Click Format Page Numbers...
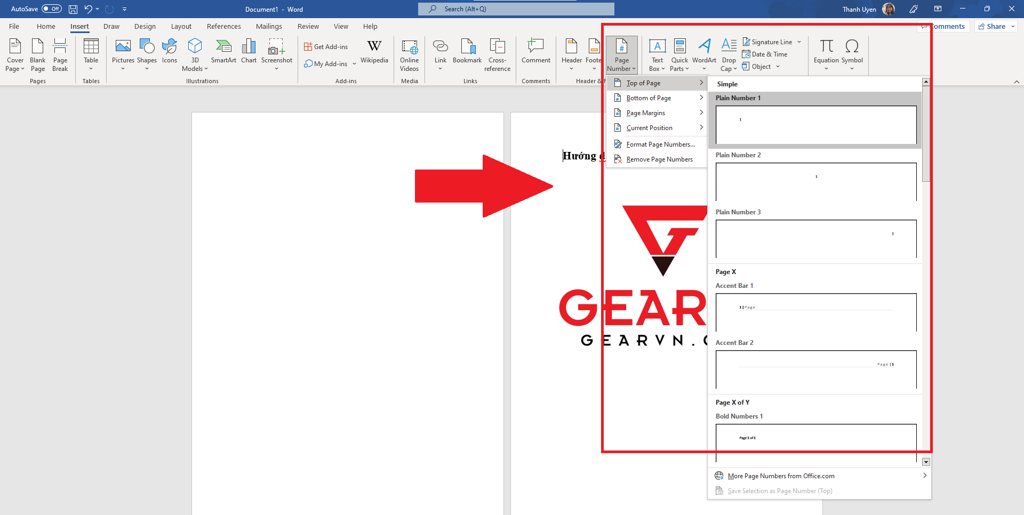Image resolution: width=1024 pixels, height=515 pixels. 657,144
